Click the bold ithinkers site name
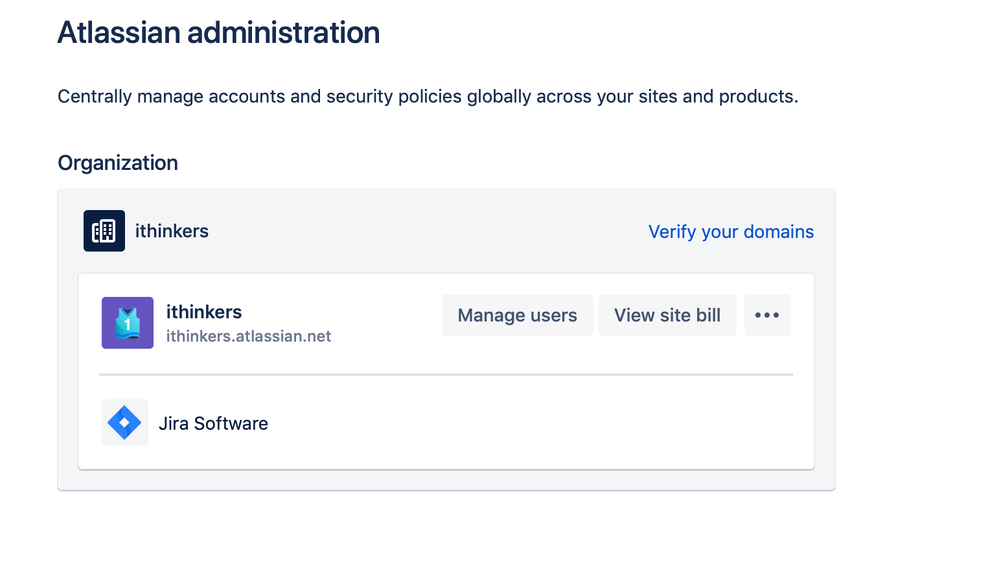The width and height of the screenshot is (999, 564). (204, 312)
